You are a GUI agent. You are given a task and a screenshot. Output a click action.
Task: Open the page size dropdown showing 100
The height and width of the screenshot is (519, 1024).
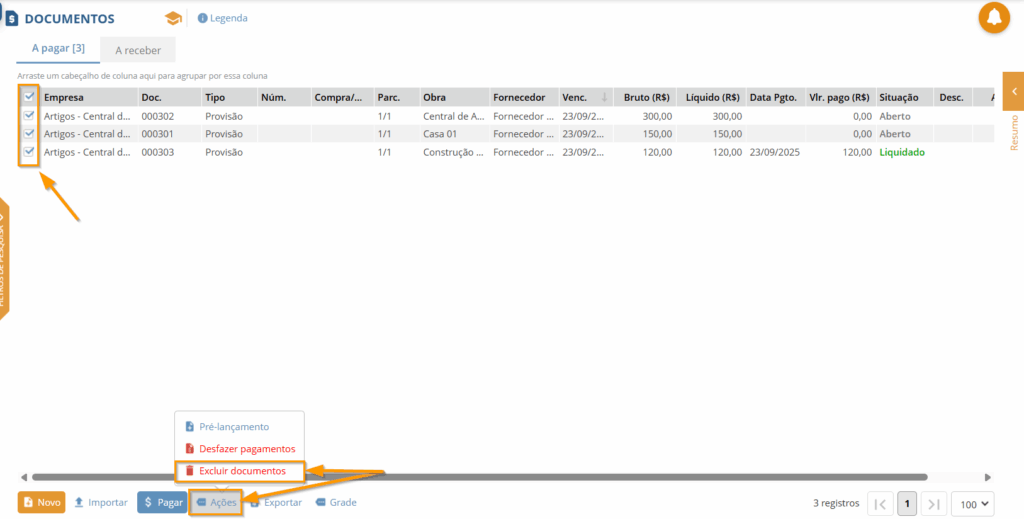(x=973, y=504)
